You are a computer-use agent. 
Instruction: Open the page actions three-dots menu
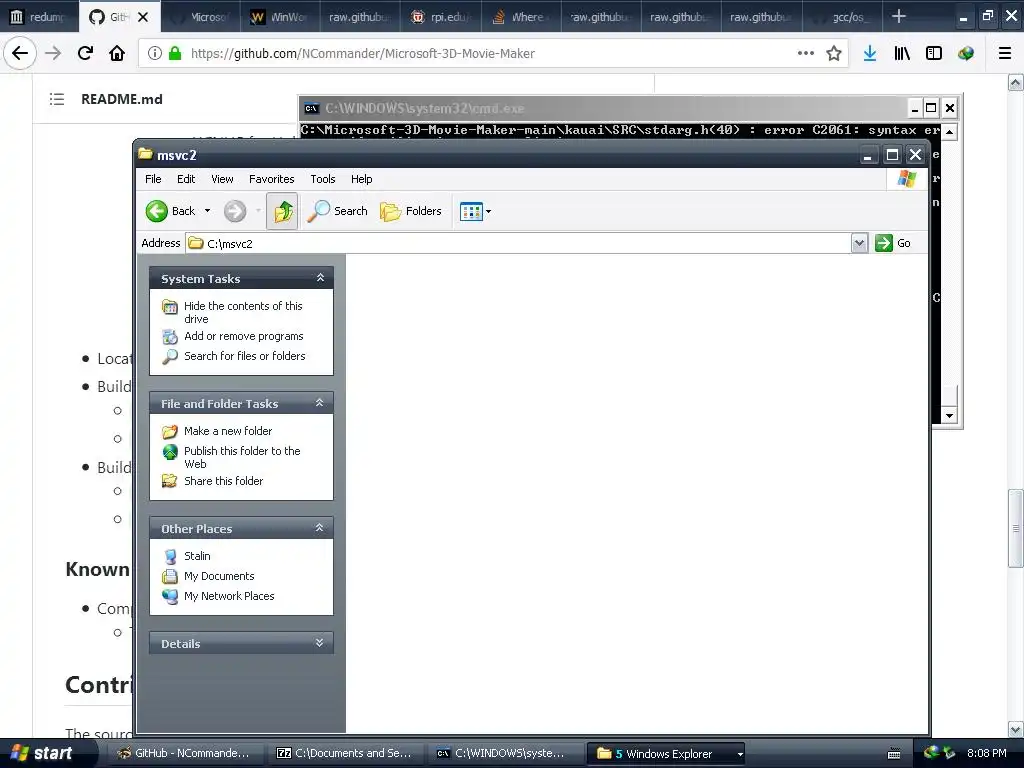pyautogui.click(x=806, y=54)
